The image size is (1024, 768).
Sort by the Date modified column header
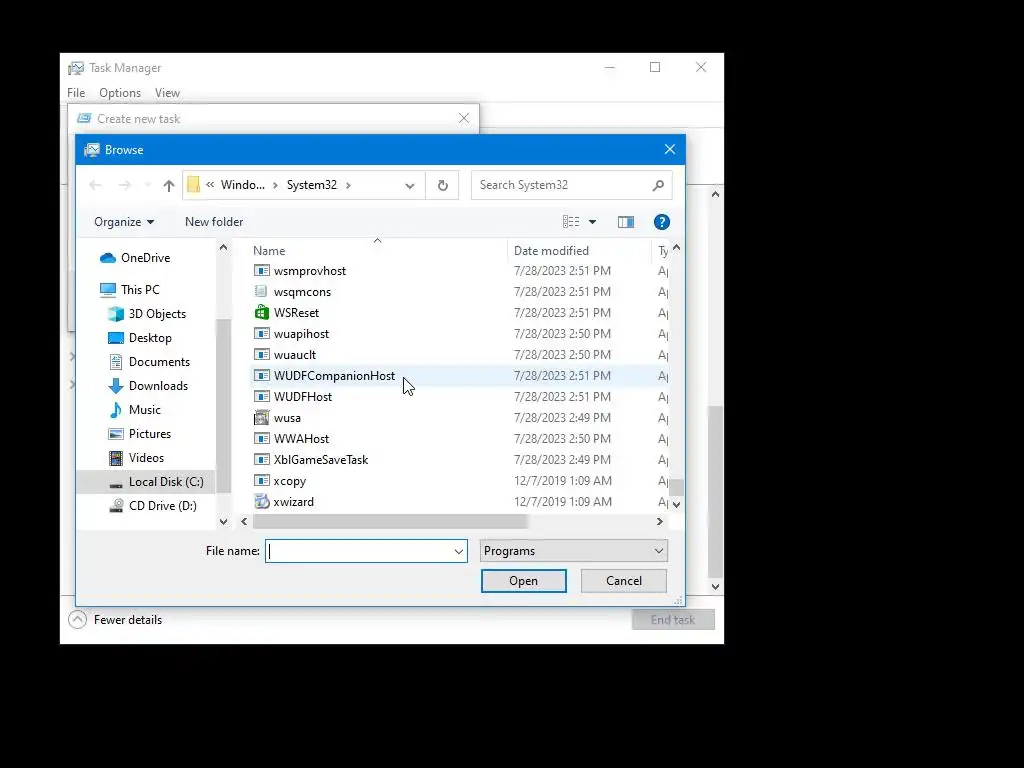[551, 251]
